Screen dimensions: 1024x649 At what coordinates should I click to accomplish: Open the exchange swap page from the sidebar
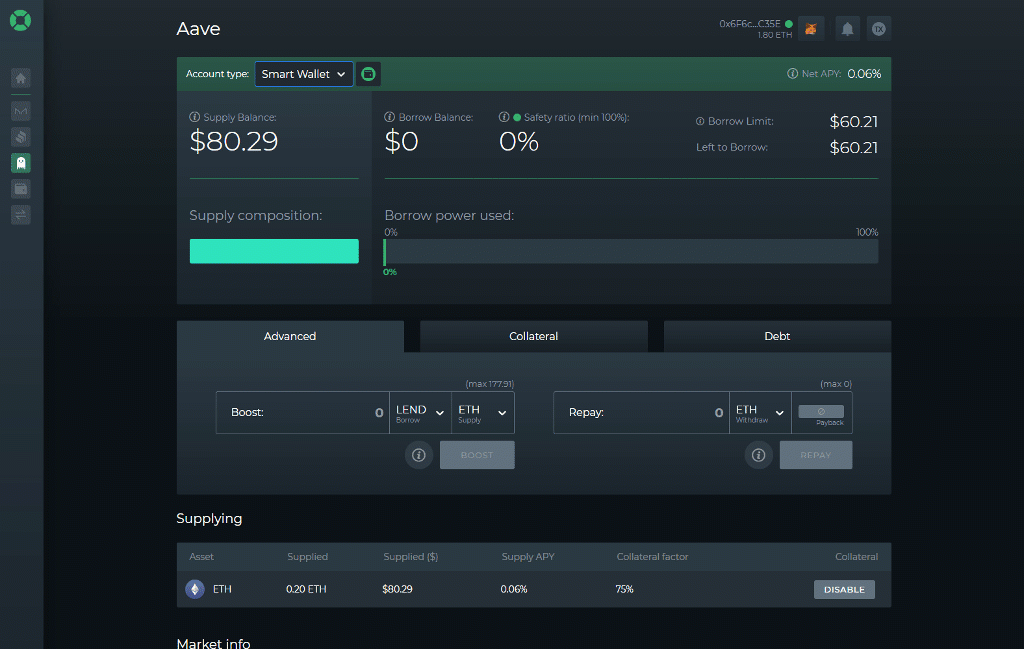(x=21, y=215)
